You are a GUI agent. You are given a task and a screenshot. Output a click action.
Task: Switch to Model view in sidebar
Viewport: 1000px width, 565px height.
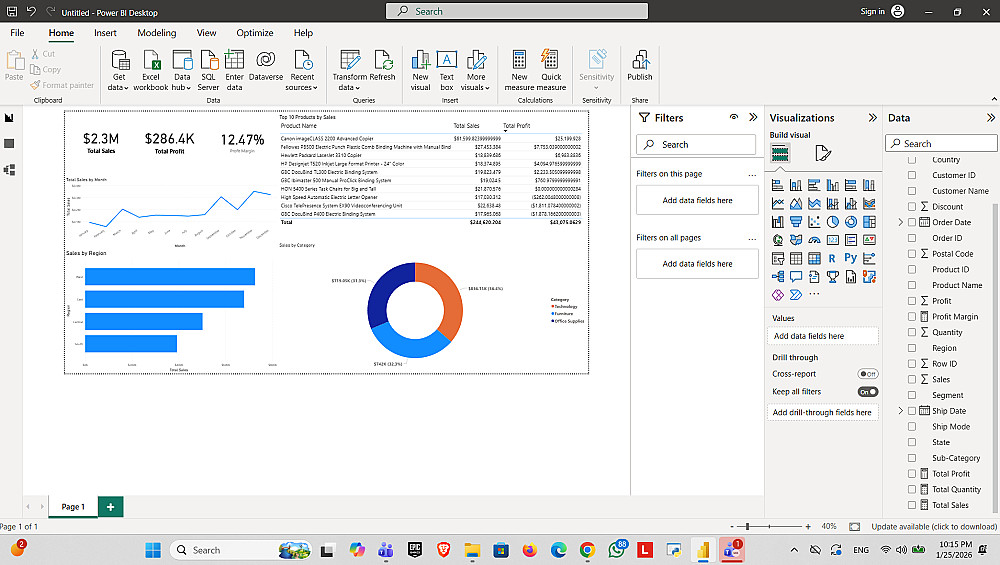(9, 170)
